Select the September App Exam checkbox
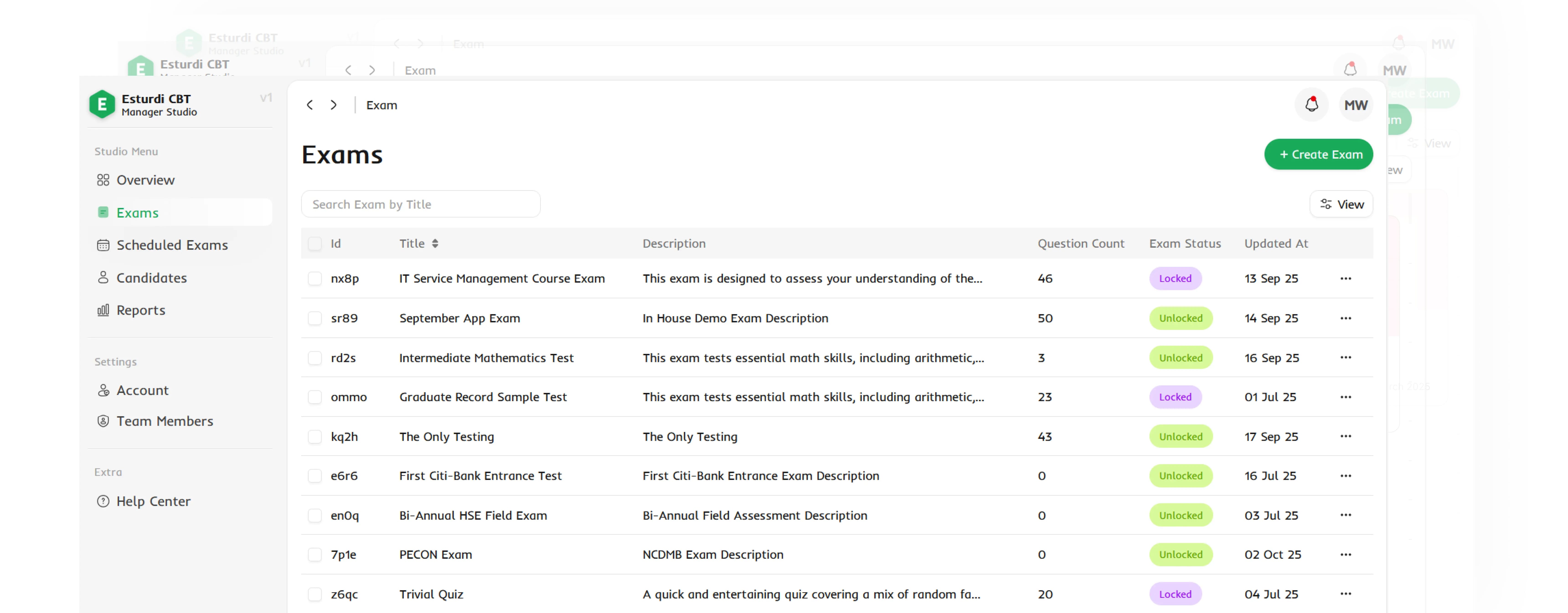The image size is (1568, 613). pyautogui.click(x=315, y=318)
